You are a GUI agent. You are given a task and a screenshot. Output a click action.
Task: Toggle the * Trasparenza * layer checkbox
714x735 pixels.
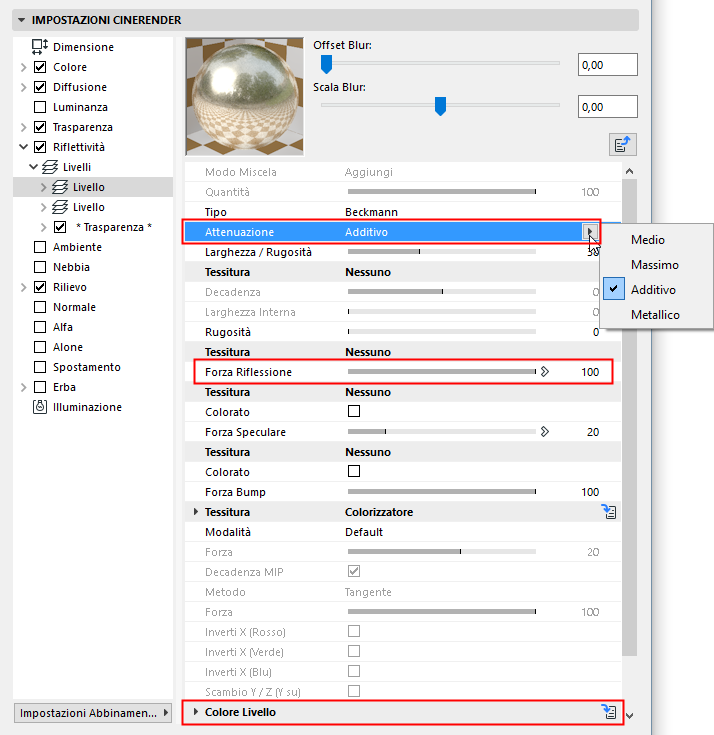point(60,227)
